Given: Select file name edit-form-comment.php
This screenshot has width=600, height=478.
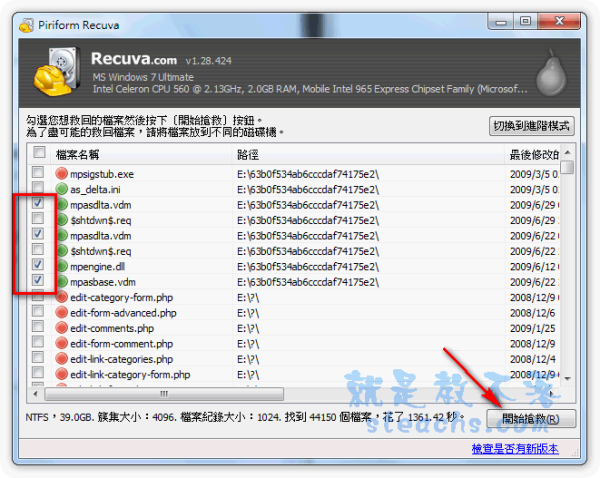Looking at the screenshot, I should click(122, 344).
